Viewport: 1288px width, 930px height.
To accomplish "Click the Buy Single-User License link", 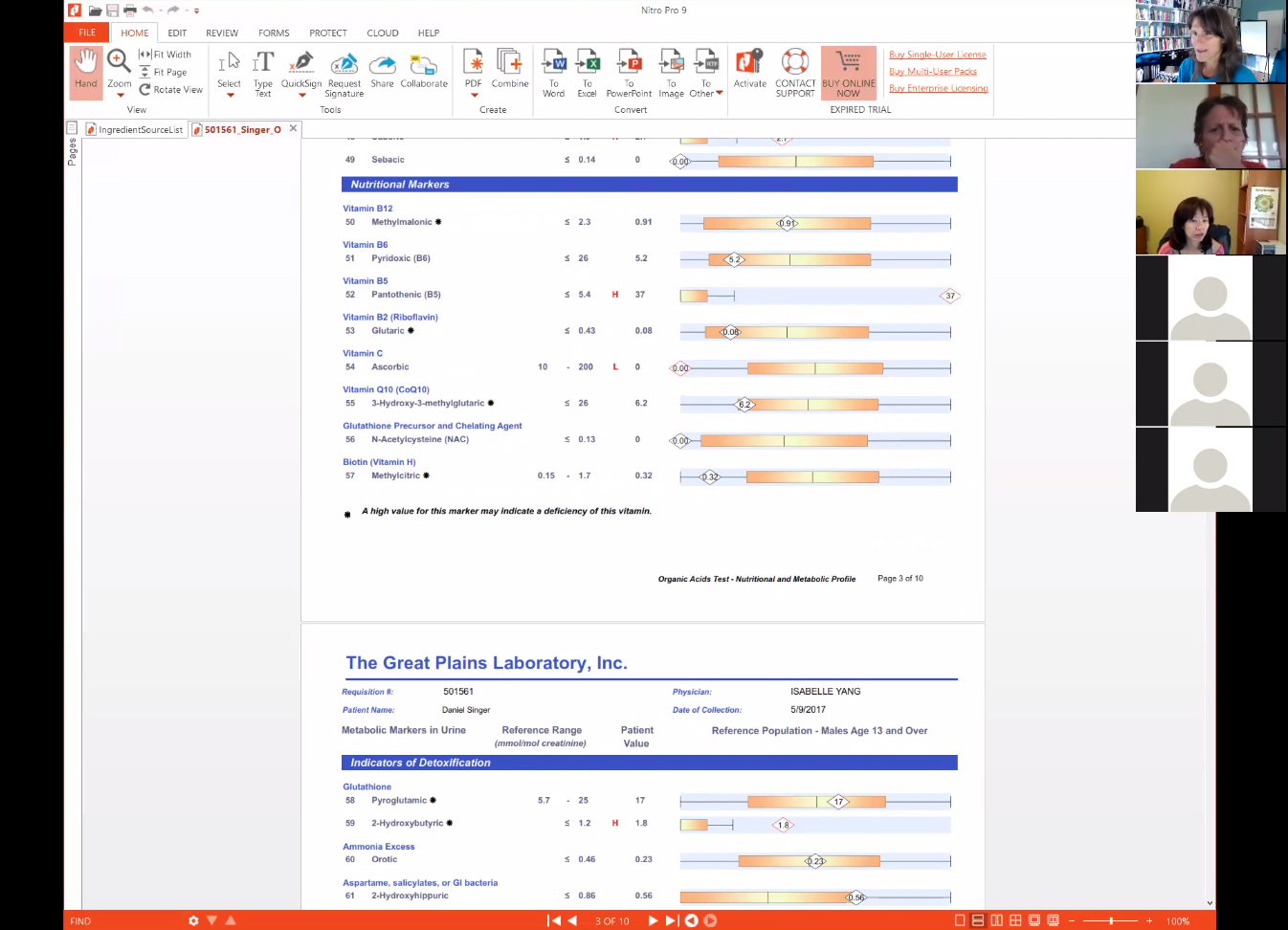I will coord(937,55).
